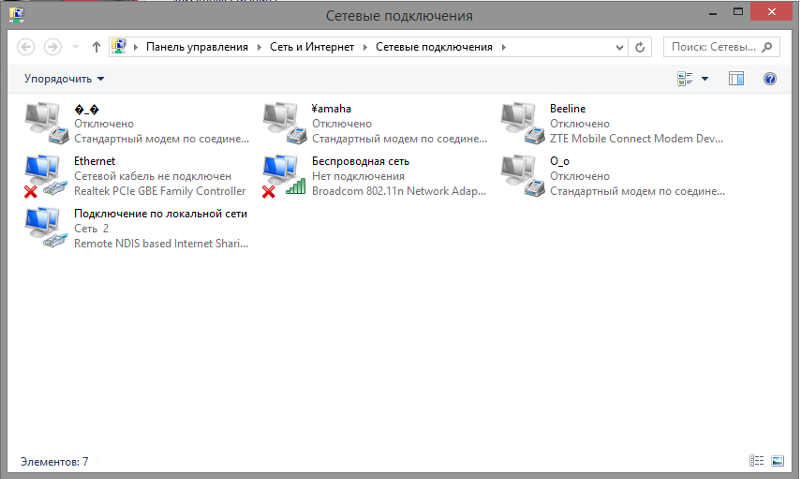
Task: Click the Сеть 2 status text
Action: pos(91,229)
